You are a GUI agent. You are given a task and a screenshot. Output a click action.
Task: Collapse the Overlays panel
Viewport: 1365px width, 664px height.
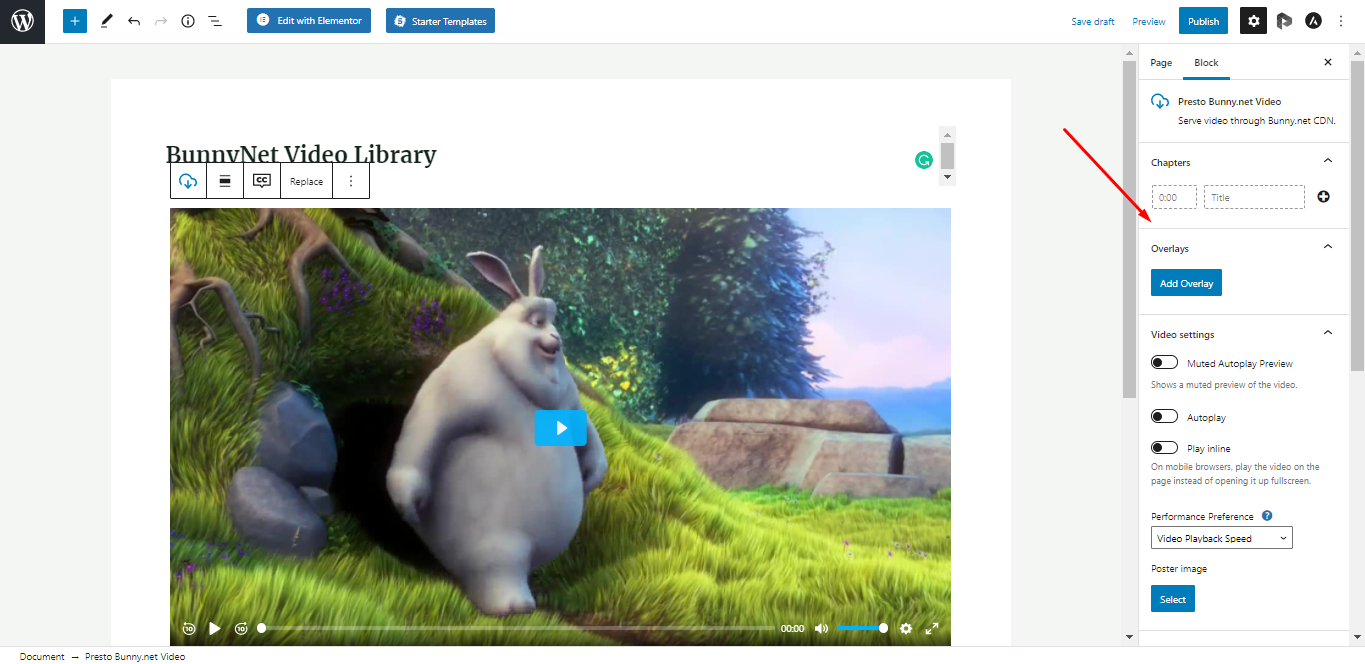1328,247
